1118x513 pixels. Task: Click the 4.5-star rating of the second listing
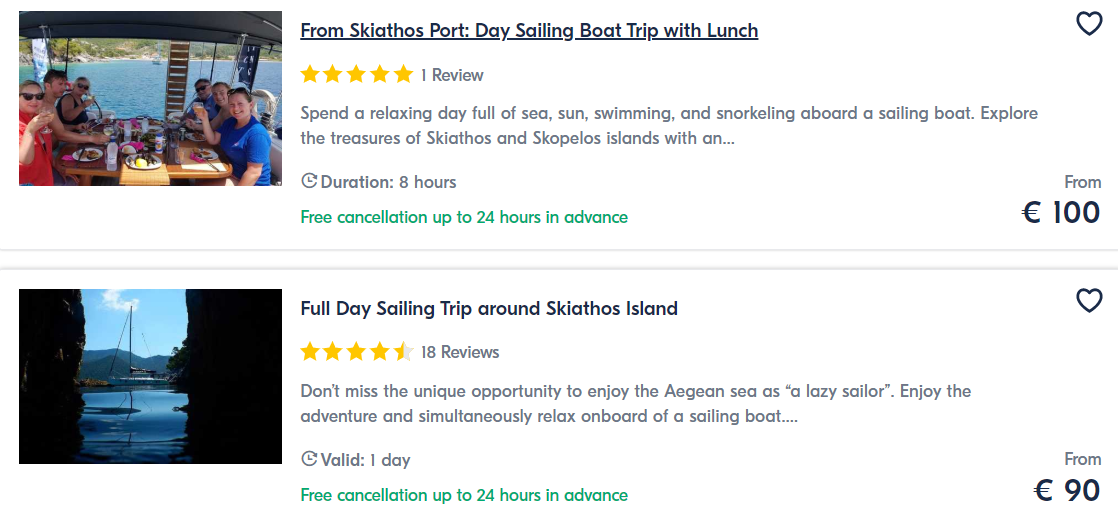point(357,352)
